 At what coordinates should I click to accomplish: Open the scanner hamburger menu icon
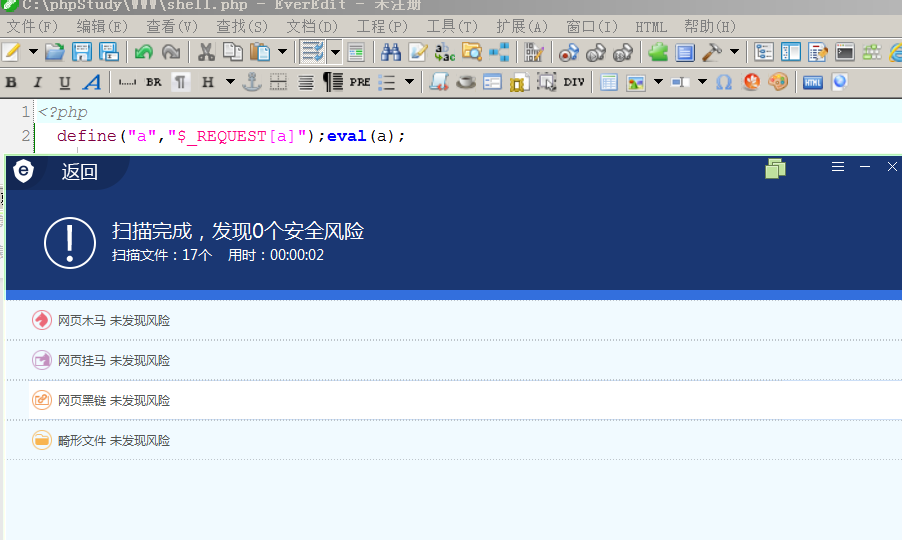point(838,167)
